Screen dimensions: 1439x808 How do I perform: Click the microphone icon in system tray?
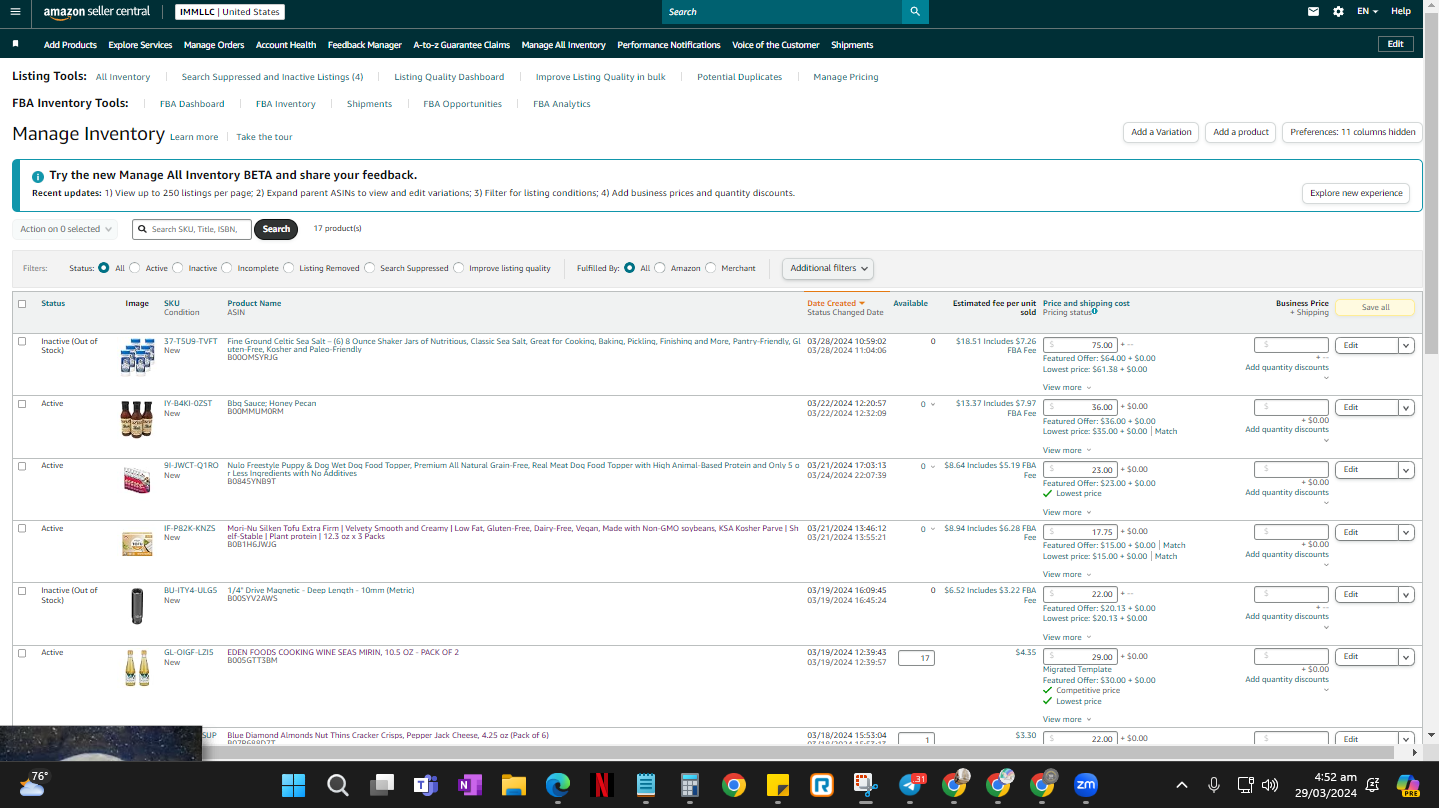coord(1213,785)
